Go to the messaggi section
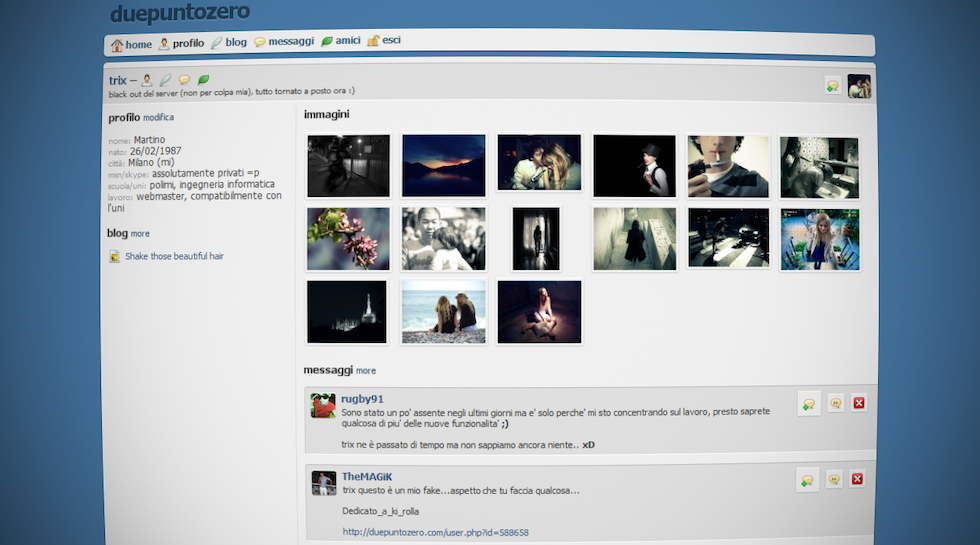980x545 pixels. click(283, 42)
